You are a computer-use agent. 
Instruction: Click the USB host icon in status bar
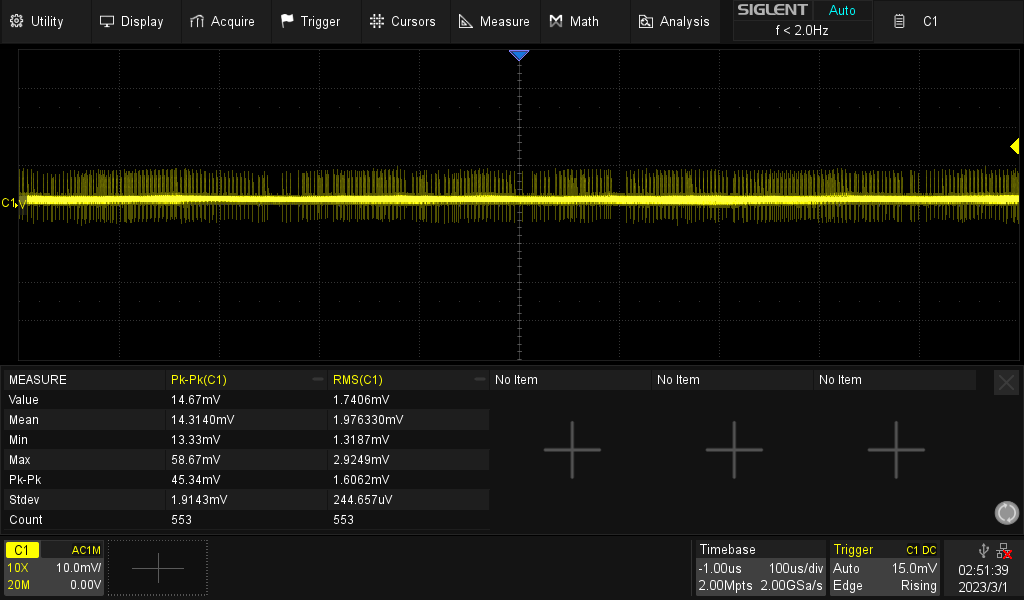pyautogui.click(x=982, y=549)
